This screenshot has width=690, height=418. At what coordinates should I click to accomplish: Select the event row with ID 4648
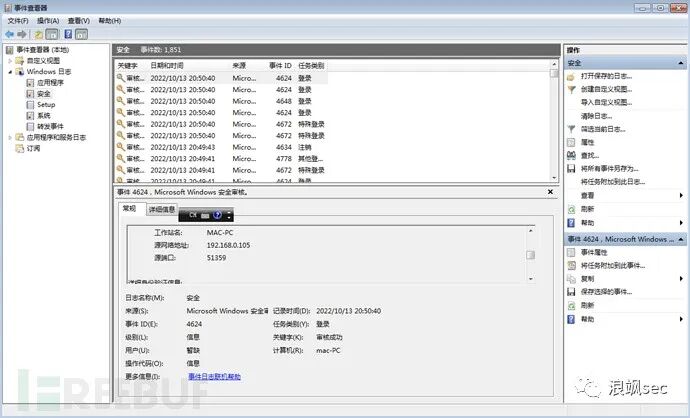click(x=221, y=101)
